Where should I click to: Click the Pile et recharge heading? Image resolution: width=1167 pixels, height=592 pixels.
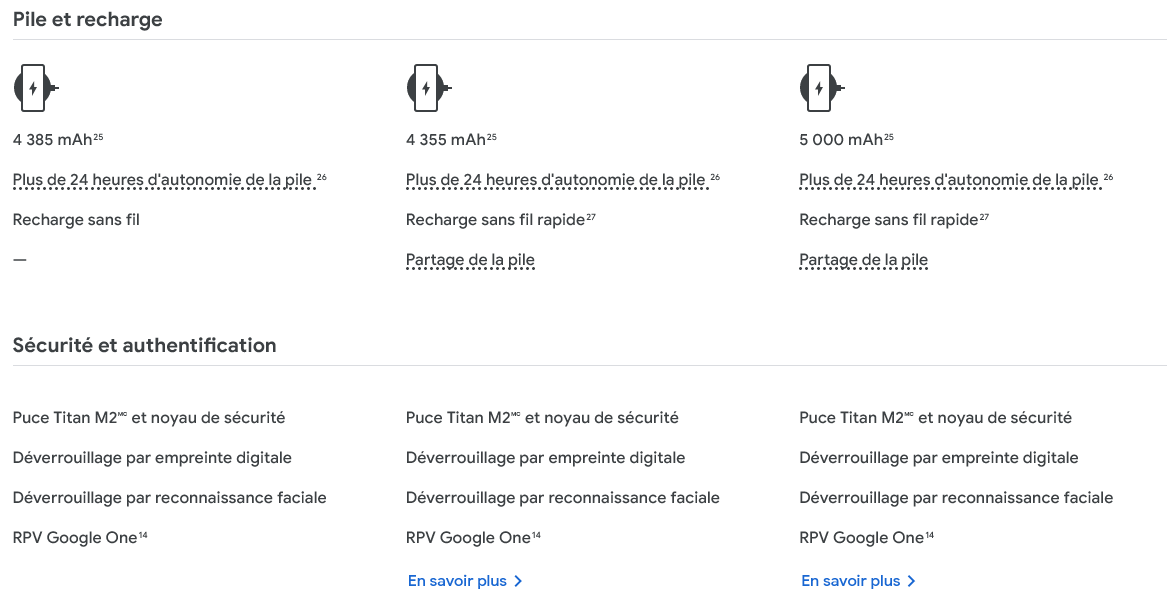coord(88,19)
